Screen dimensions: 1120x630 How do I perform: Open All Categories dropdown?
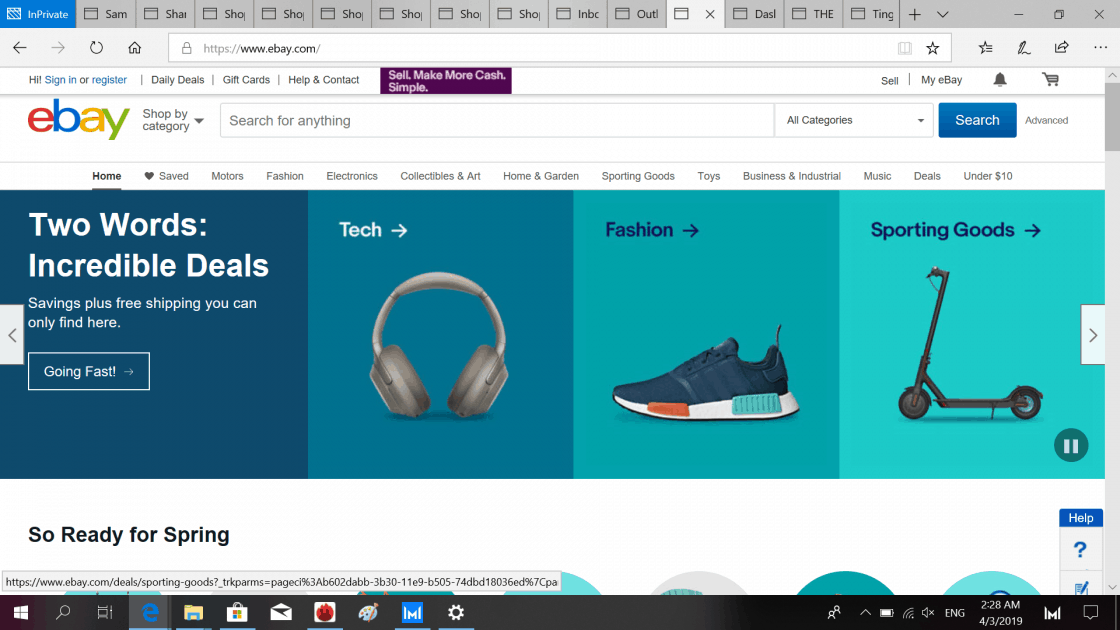point(854,120)
